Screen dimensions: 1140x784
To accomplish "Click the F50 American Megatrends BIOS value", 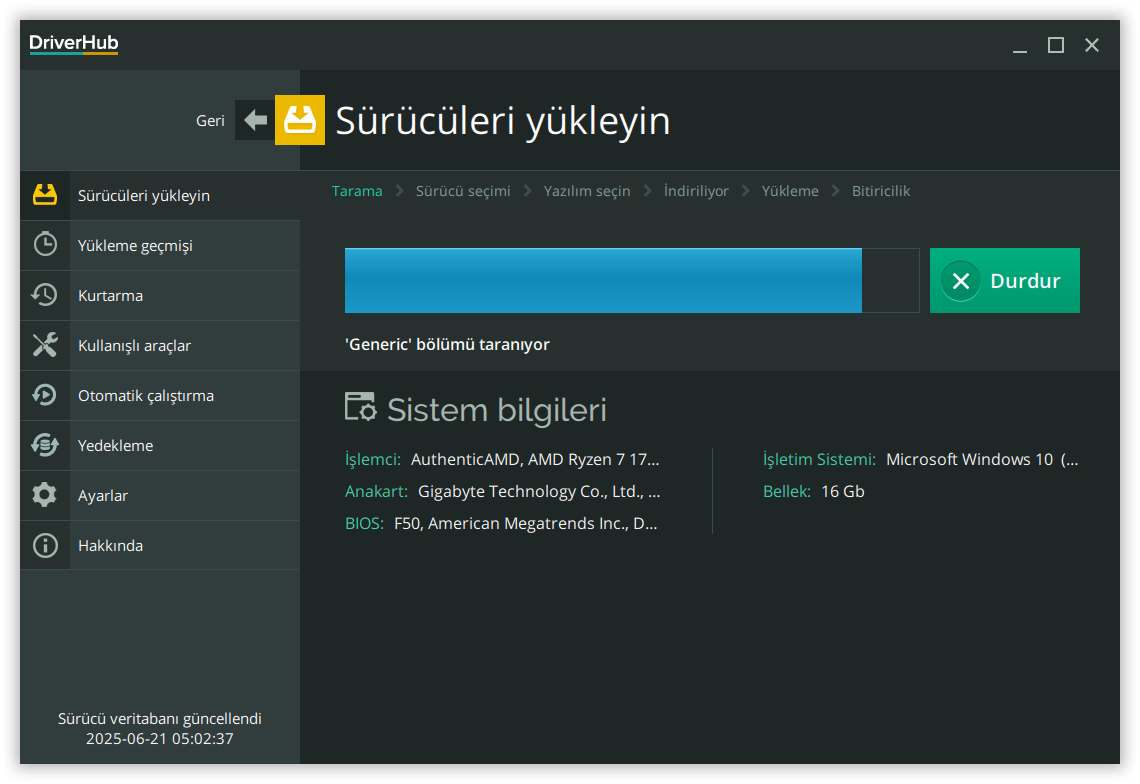I will coord(526,524).
